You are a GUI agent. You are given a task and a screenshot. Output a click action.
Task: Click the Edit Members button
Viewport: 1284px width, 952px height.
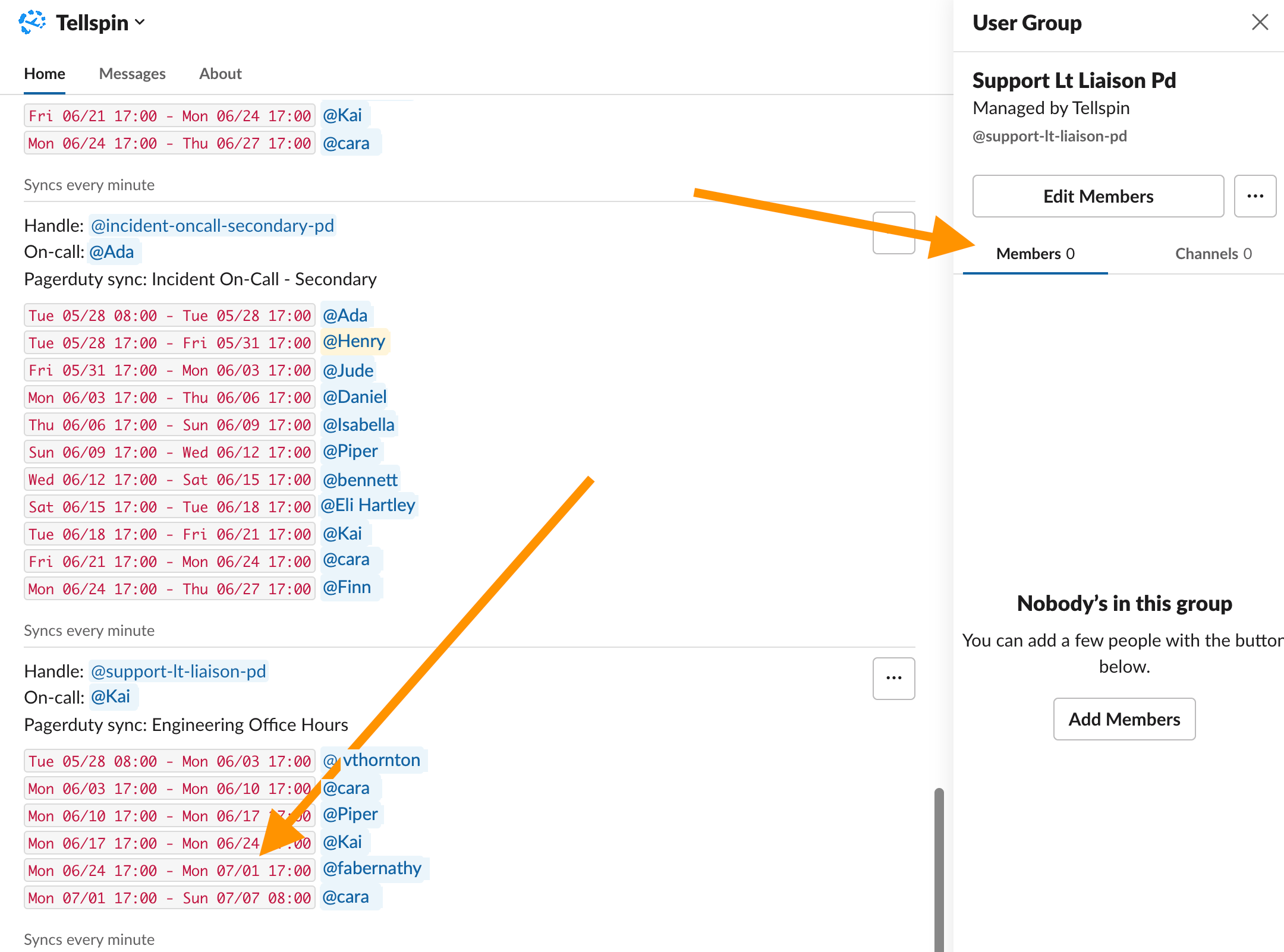(x=1098, y=196)
